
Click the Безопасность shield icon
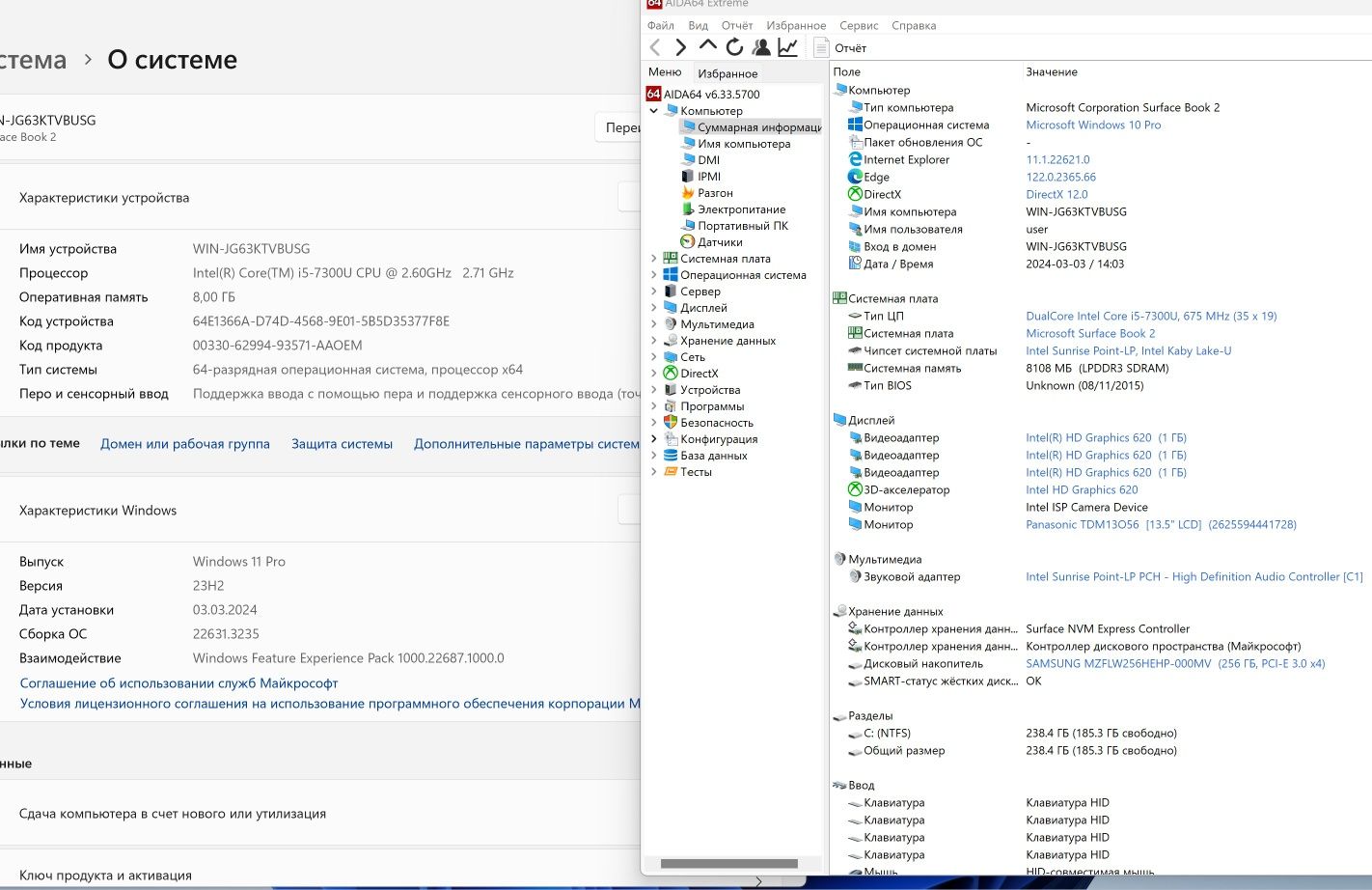(x=671, y=423)
